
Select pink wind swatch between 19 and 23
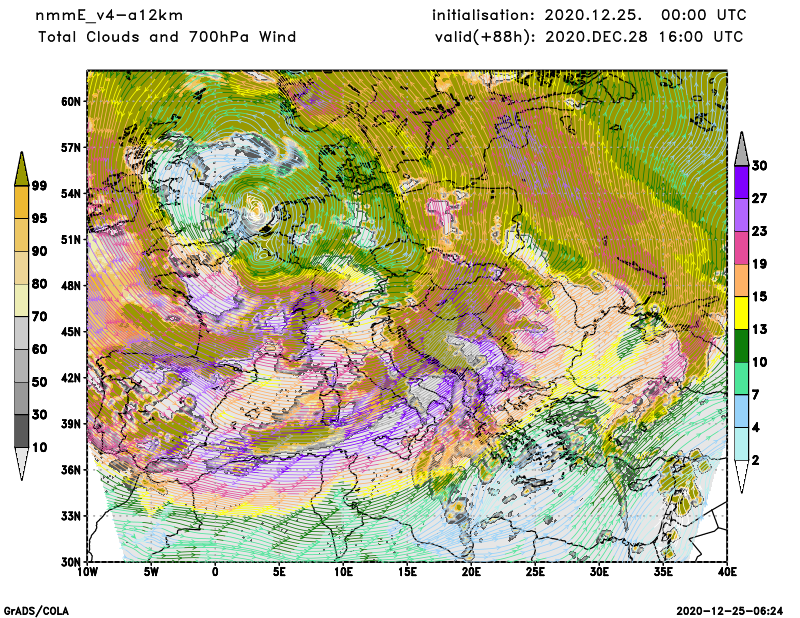[x=741, y=248]
